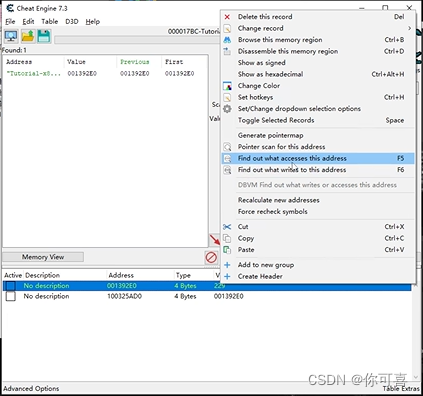This screenshot has width=423, height=396.
Task: Click Advanced Options
Action: pyautogui.click(x=31, y=389)
